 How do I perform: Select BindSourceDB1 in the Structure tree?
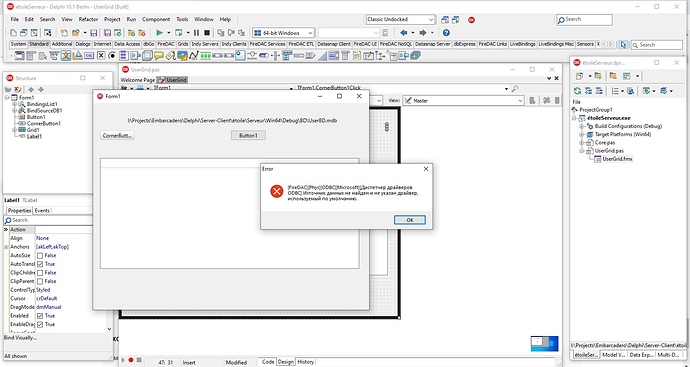[x=44, y=111]
